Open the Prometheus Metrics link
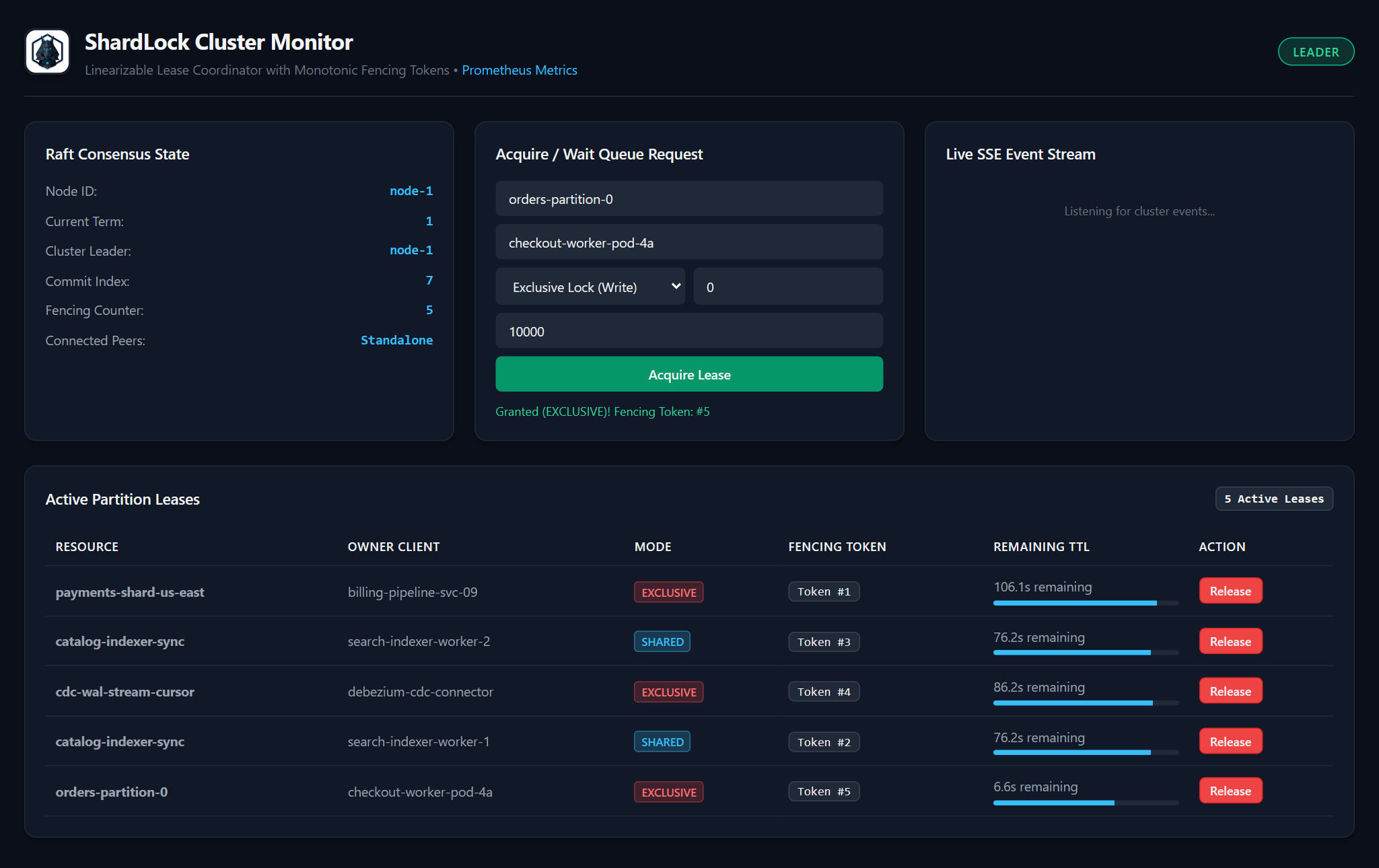 pos(520,70)
